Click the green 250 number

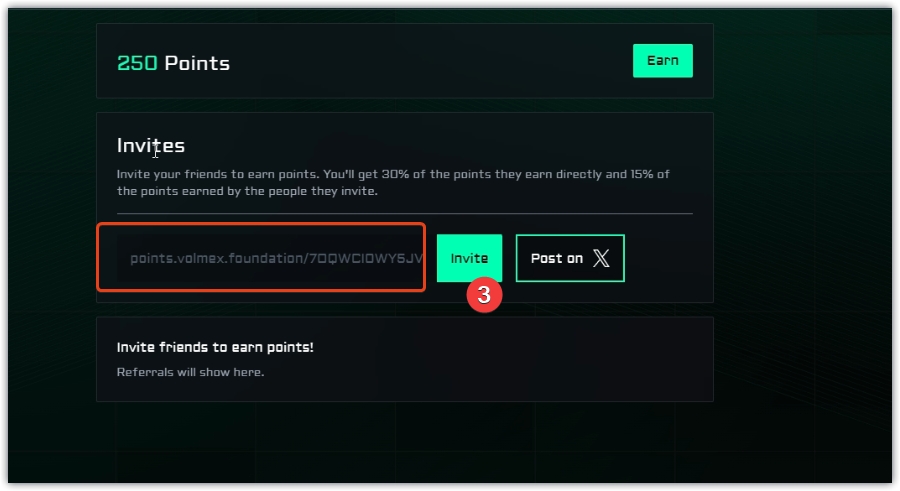pos(137,63)
